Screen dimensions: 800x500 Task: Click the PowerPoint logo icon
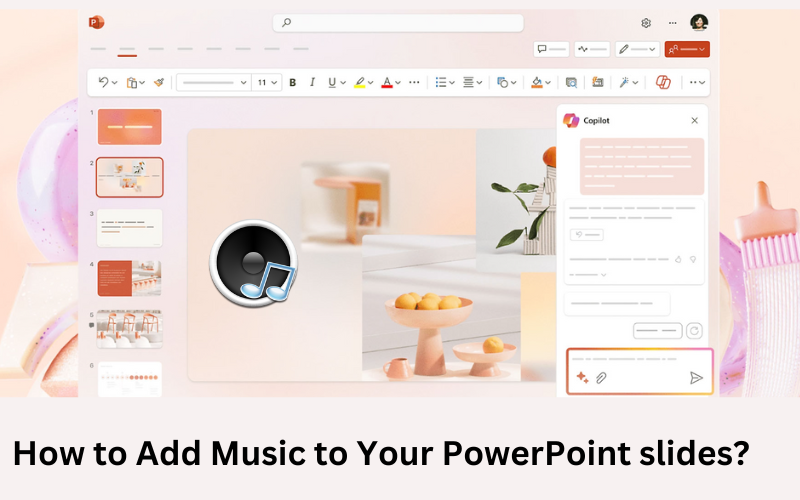[96, 22]
